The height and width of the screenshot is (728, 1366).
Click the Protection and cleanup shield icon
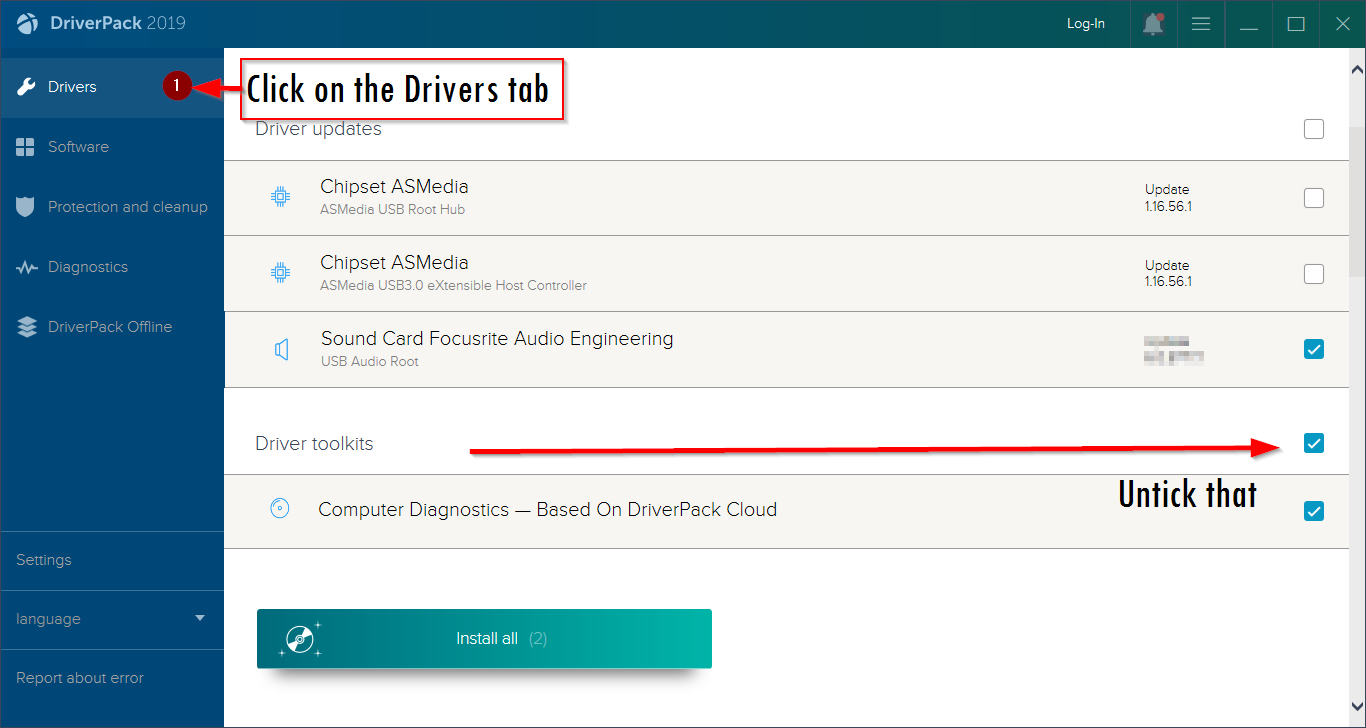click(x=27, y=206)
